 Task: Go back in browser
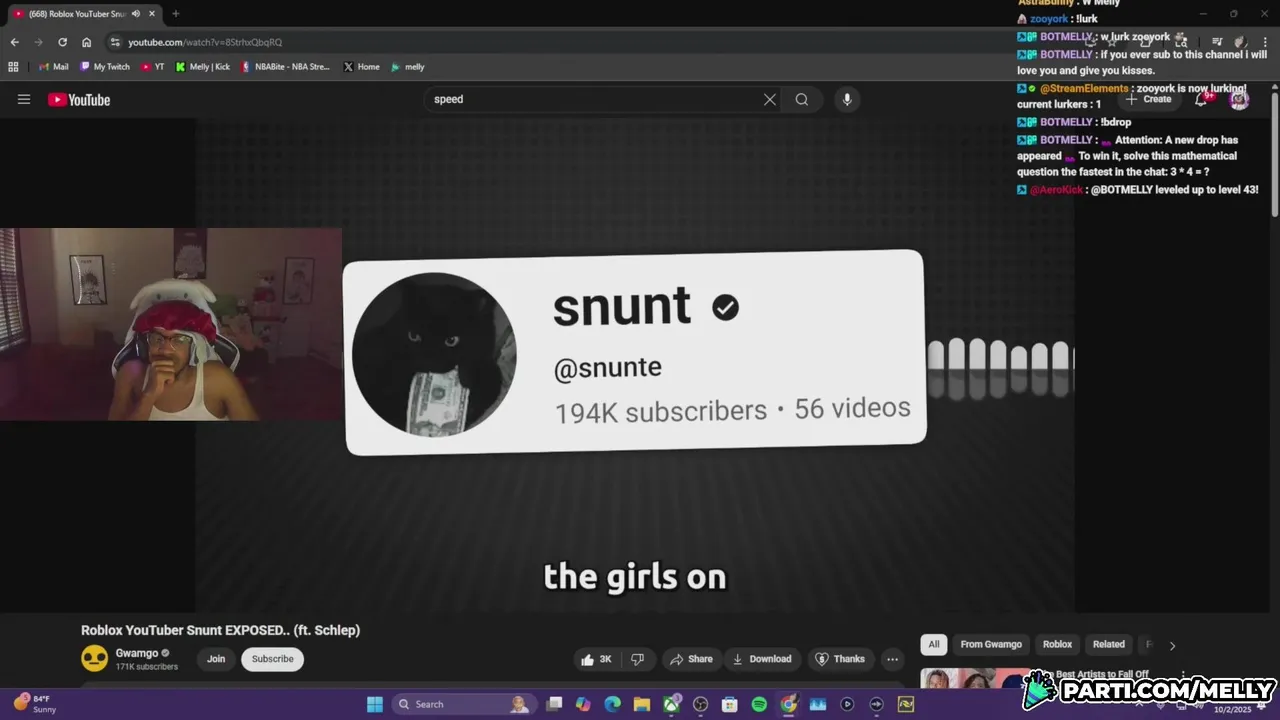point(14,42)
